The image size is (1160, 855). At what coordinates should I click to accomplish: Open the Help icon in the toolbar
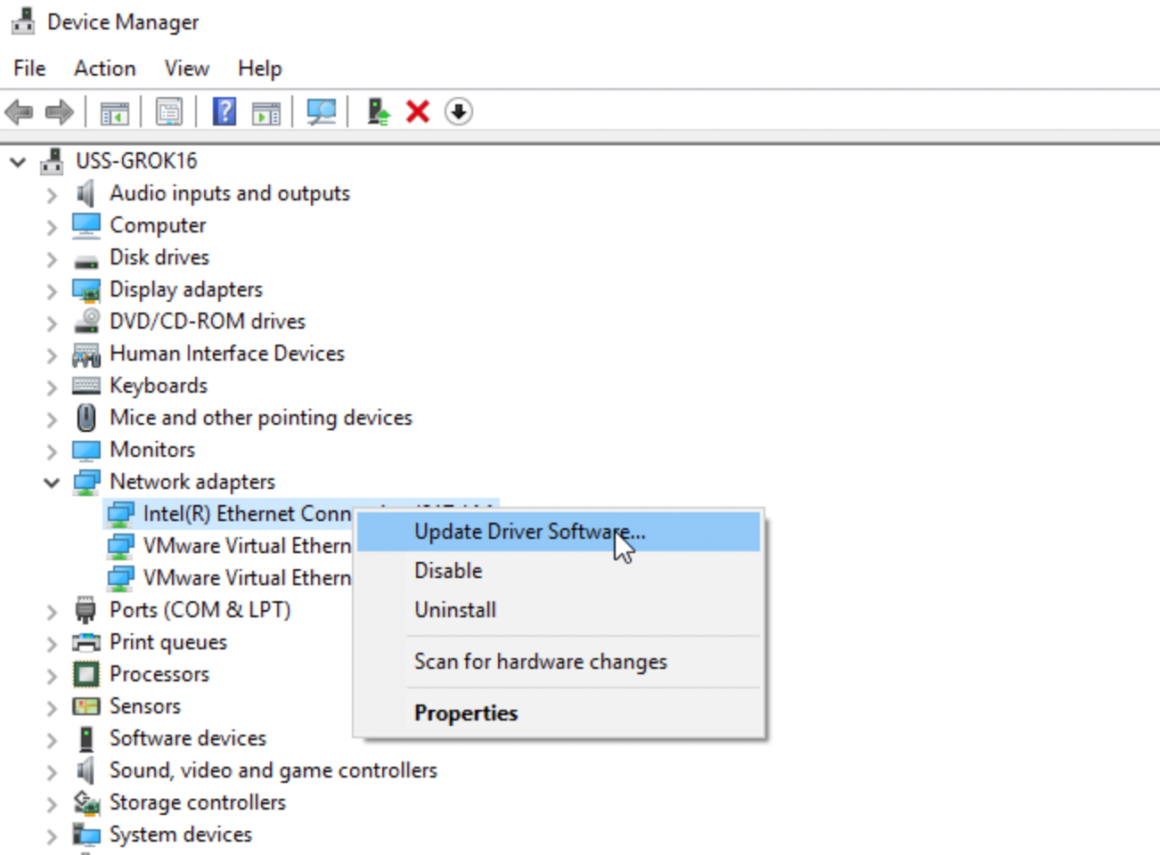click(222, 111)
